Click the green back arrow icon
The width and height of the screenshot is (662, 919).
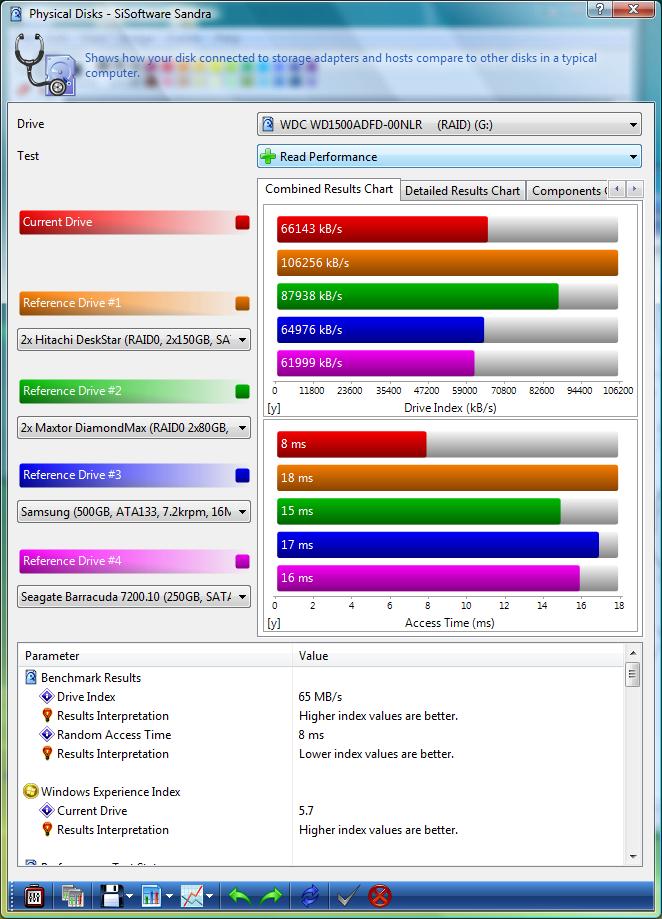240,896
